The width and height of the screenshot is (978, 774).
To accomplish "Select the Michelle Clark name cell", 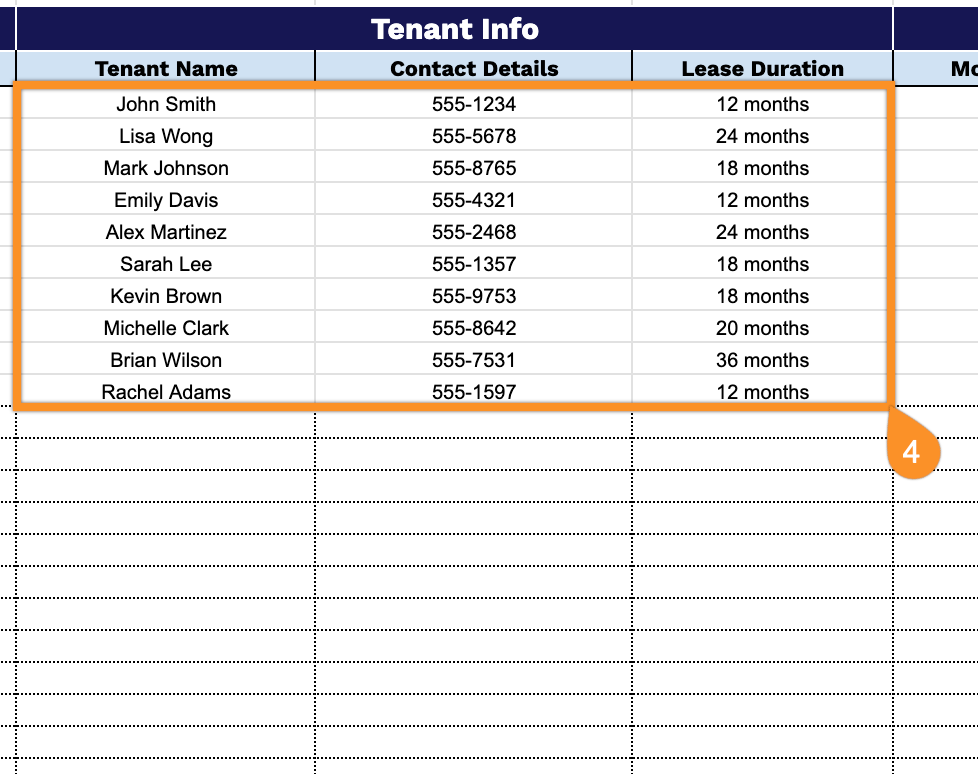I will tap(166, 328).
